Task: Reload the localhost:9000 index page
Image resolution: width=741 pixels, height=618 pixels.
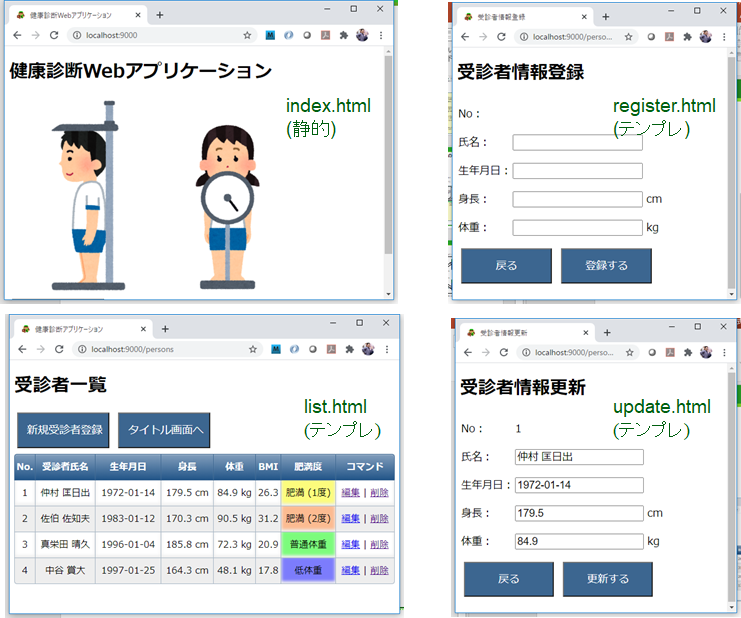Action: (54, 35)
